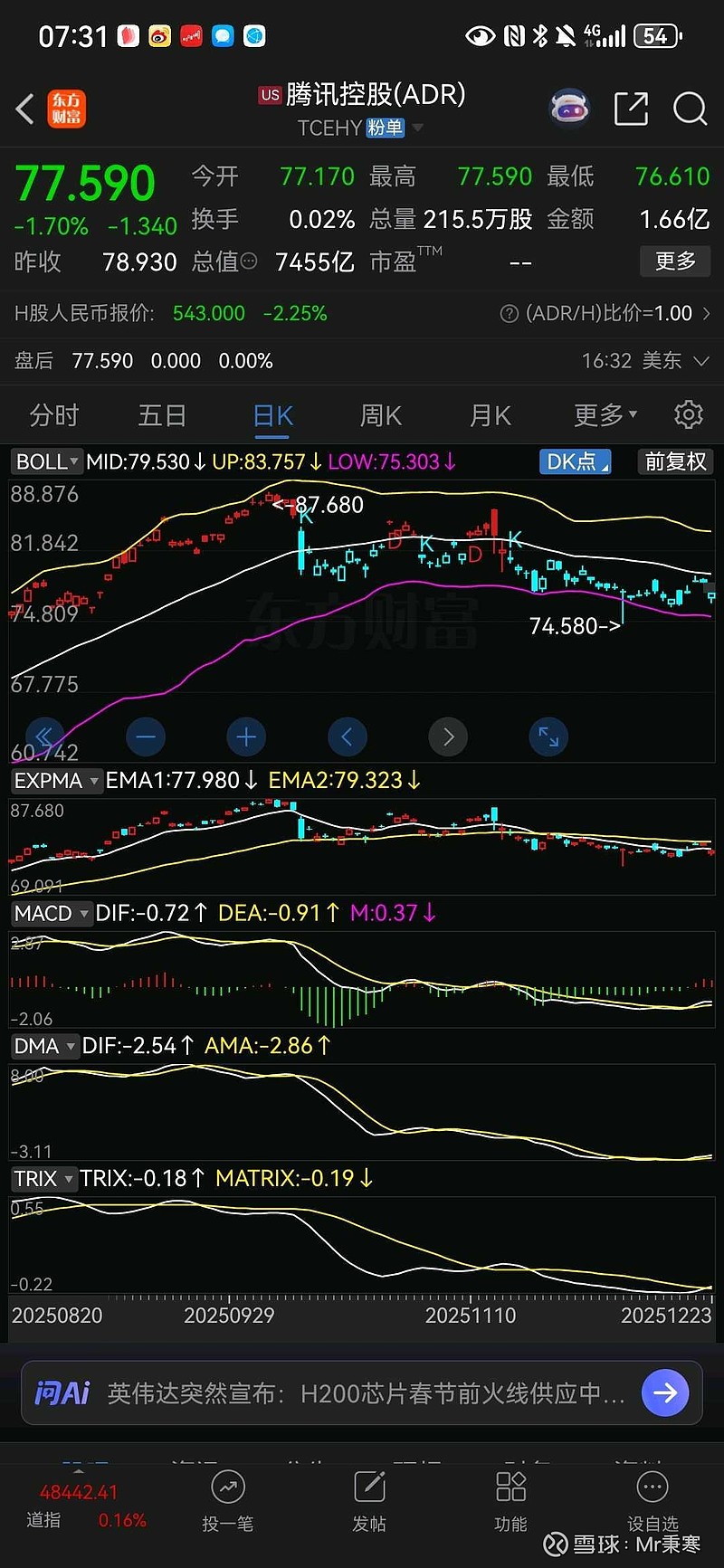Tap the back arrow icon
This screenshot has width=724, height=1568.
[x=25, y=109]
